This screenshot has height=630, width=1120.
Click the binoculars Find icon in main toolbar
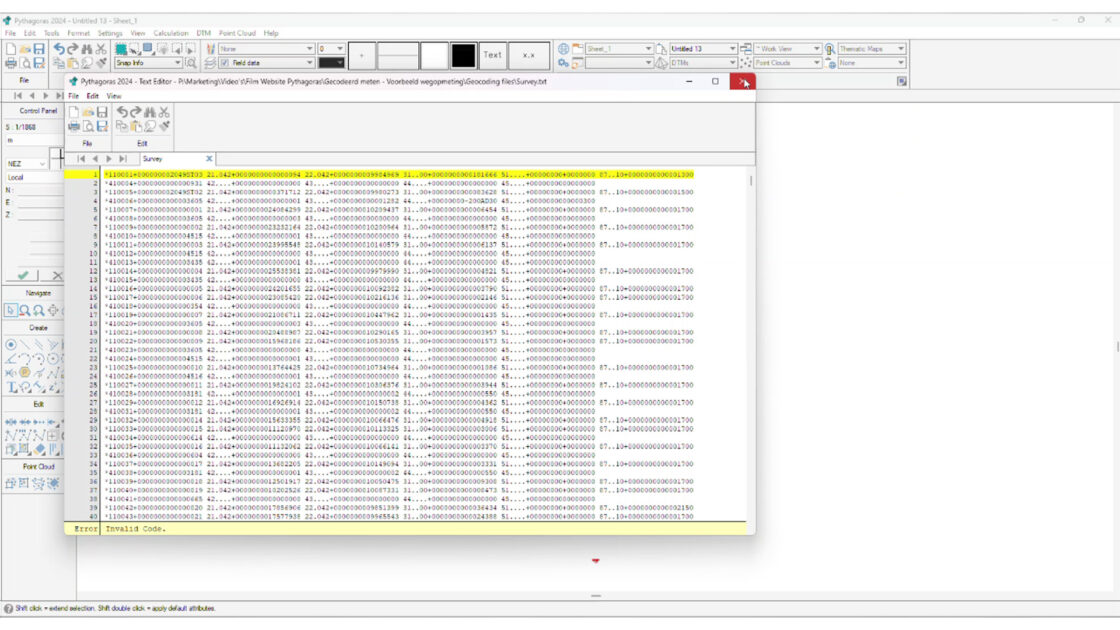tap(86, 49)
